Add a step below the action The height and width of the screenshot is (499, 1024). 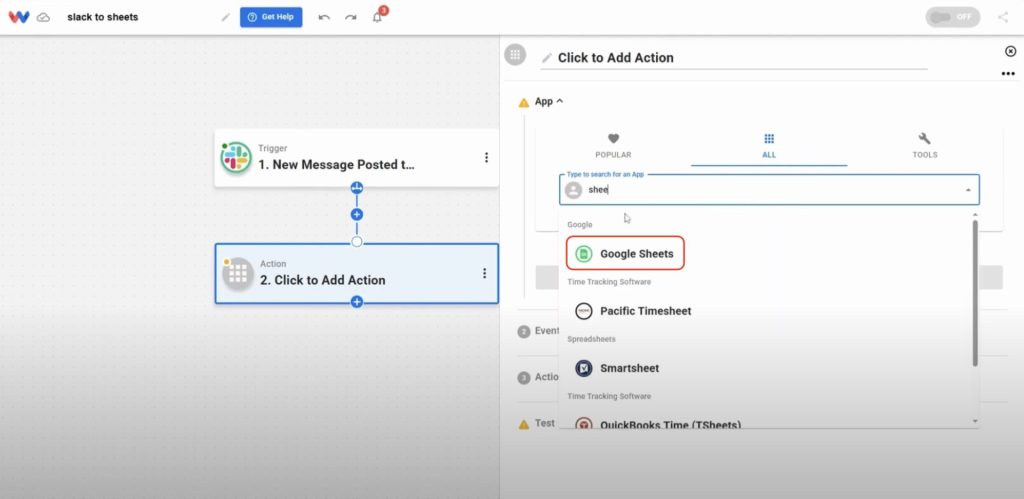tap(357, 302)
